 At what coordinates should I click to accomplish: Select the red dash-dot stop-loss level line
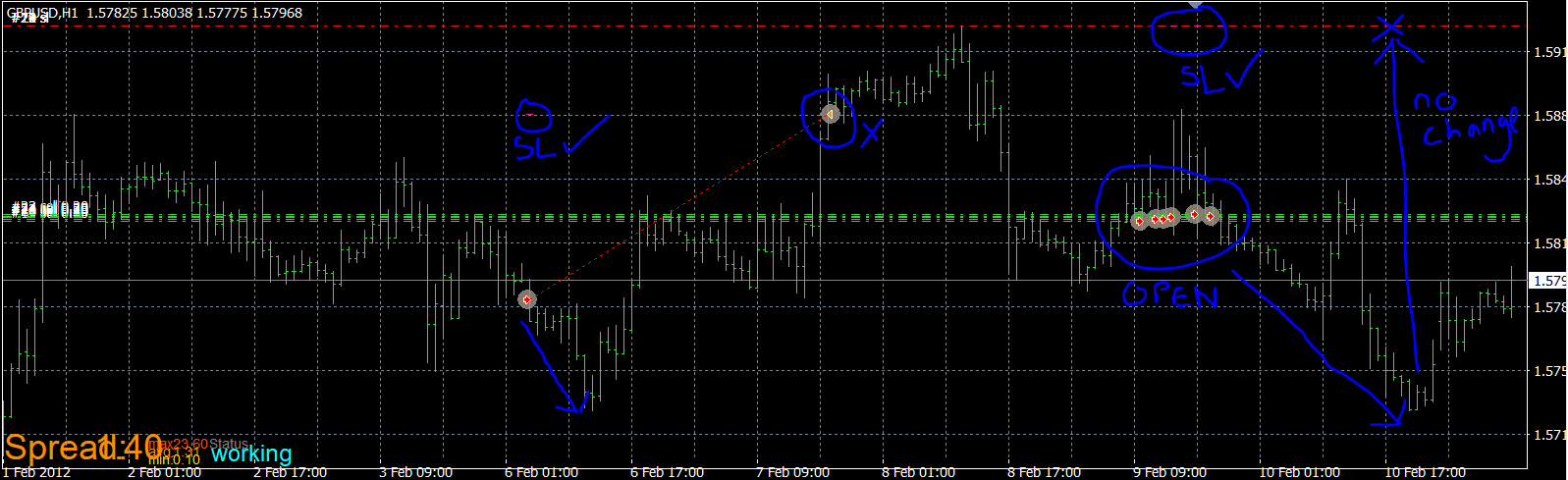(x=766, y=27)
